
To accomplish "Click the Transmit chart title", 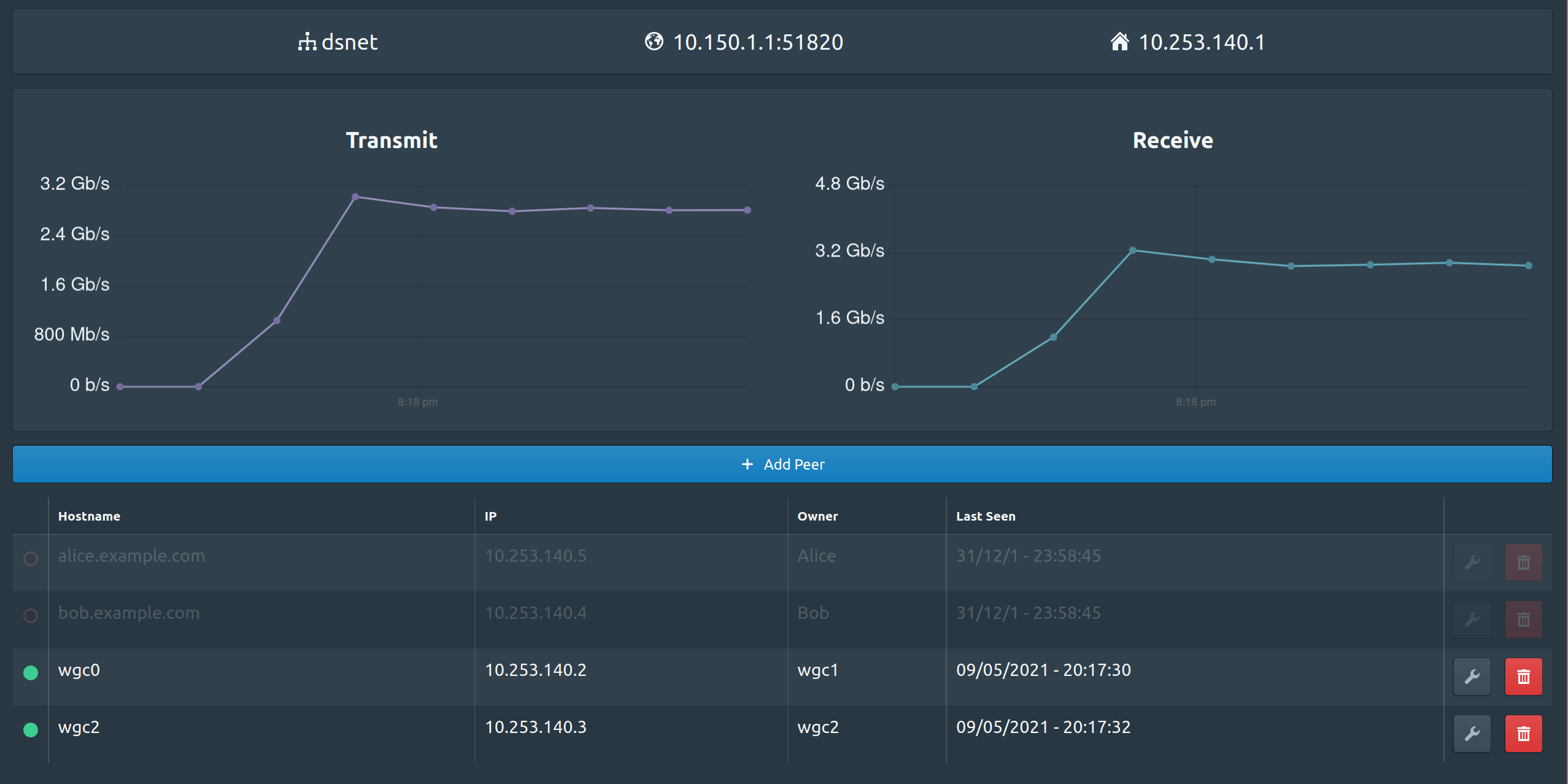I will coord(392,140).
